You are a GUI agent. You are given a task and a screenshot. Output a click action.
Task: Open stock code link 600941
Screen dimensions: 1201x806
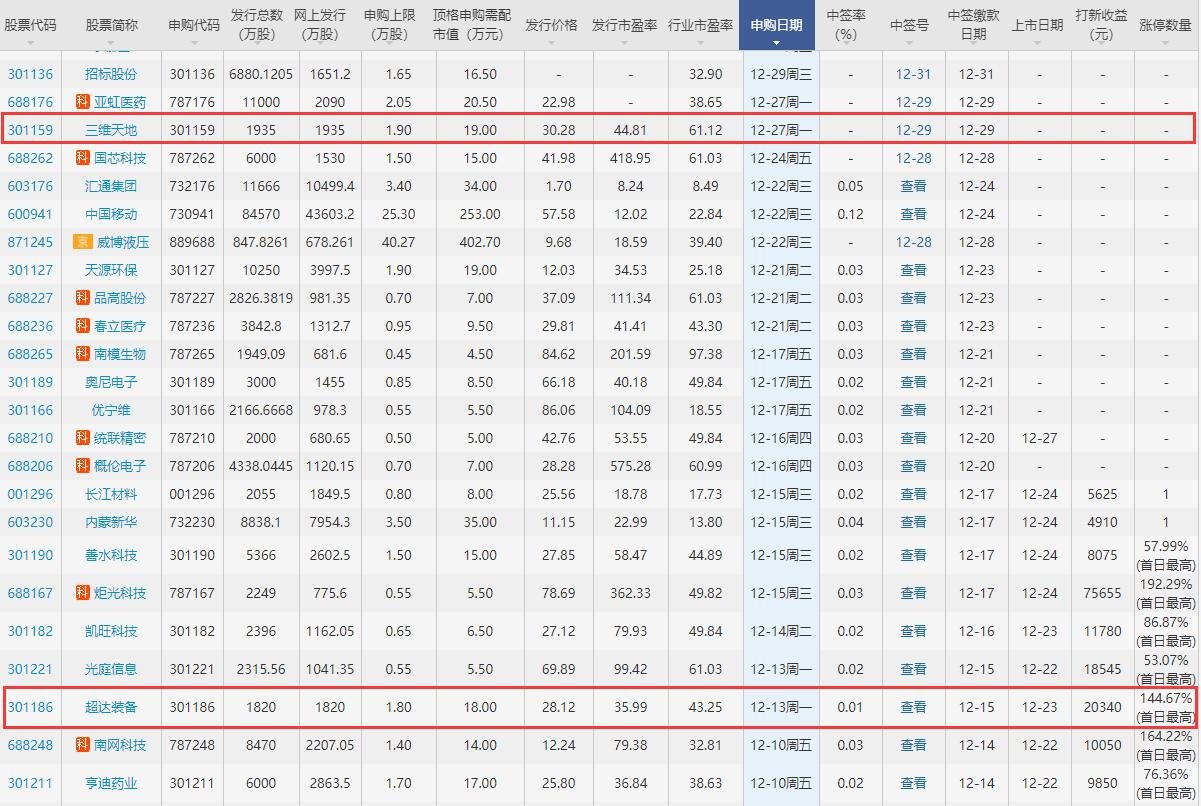point(31,214)
